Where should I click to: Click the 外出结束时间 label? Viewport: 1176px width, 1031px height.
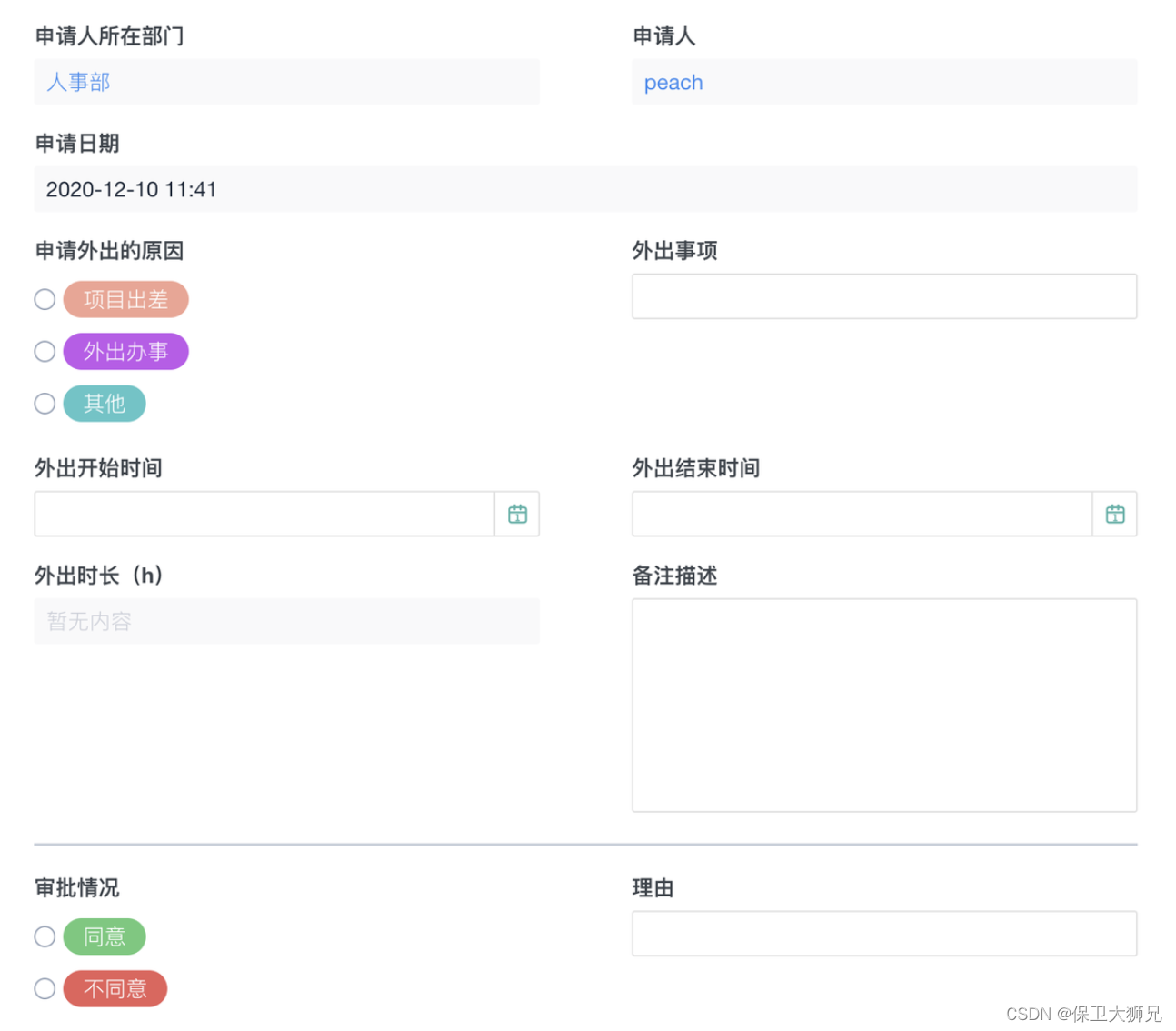tap(696, 468)
